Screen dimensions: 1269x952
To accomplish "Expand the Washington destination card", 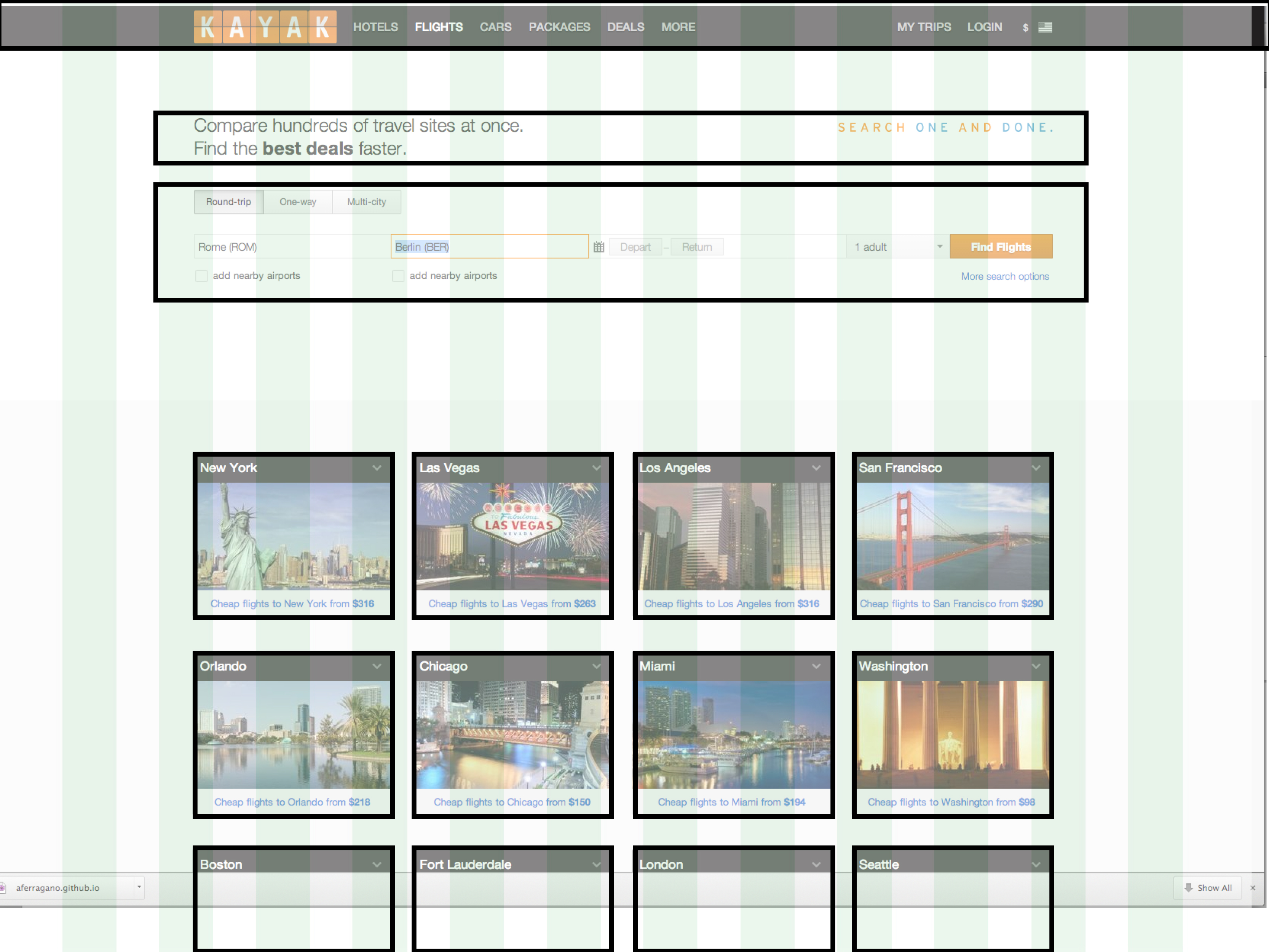I will pyautogui.click(x=1034, y=666).
